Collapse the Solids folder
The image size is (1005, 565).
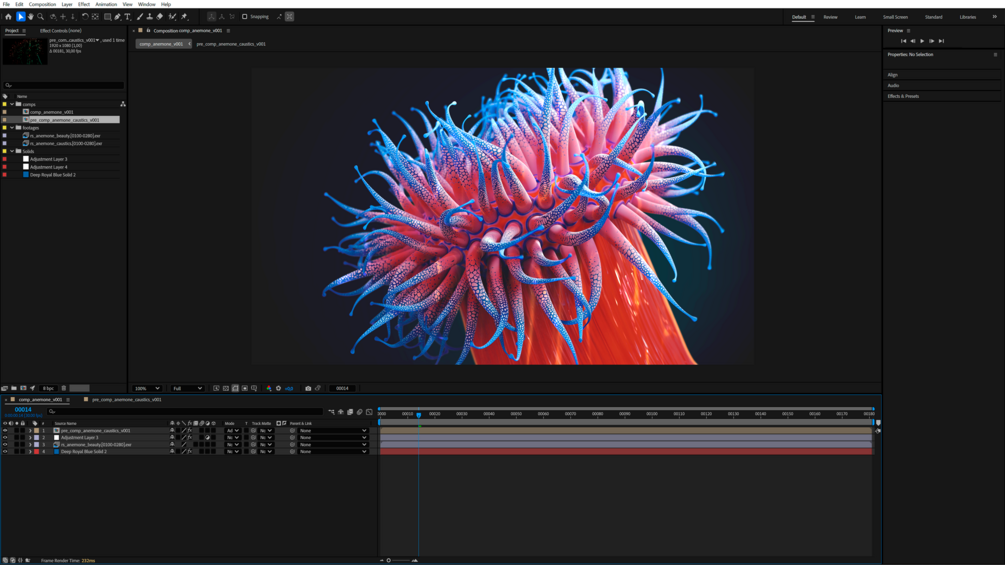[12, 151]
